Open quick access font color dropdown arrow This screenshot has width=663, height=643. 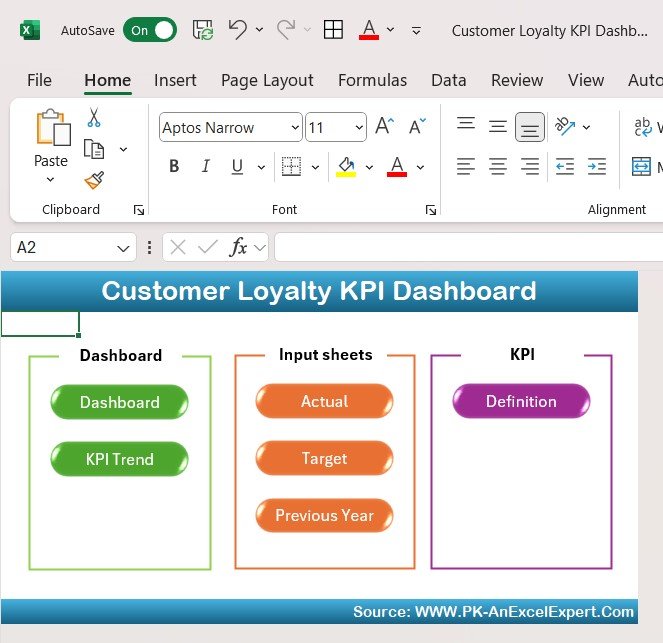pos(391,30)
